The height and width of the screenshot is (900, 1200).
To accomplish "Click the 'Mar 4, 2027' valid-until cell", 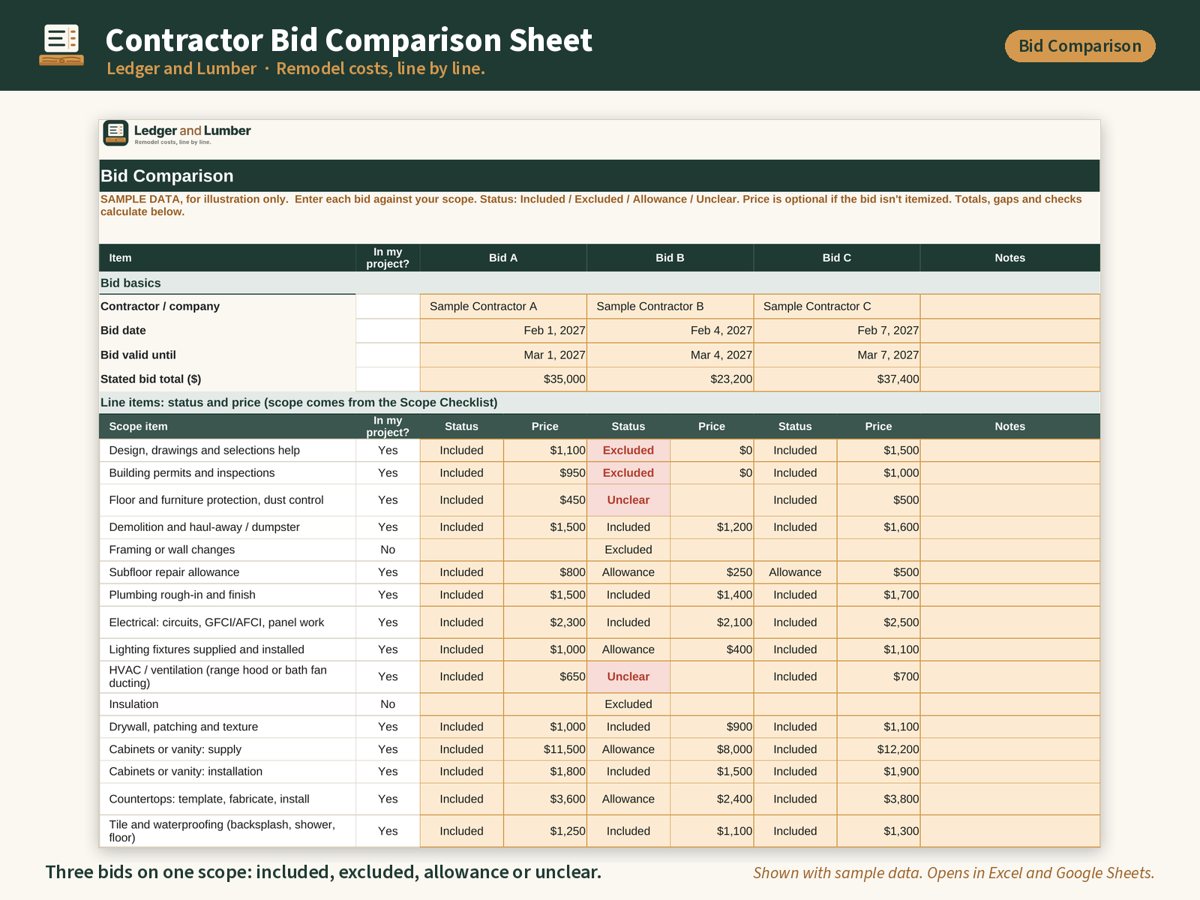I will [670, 355].
